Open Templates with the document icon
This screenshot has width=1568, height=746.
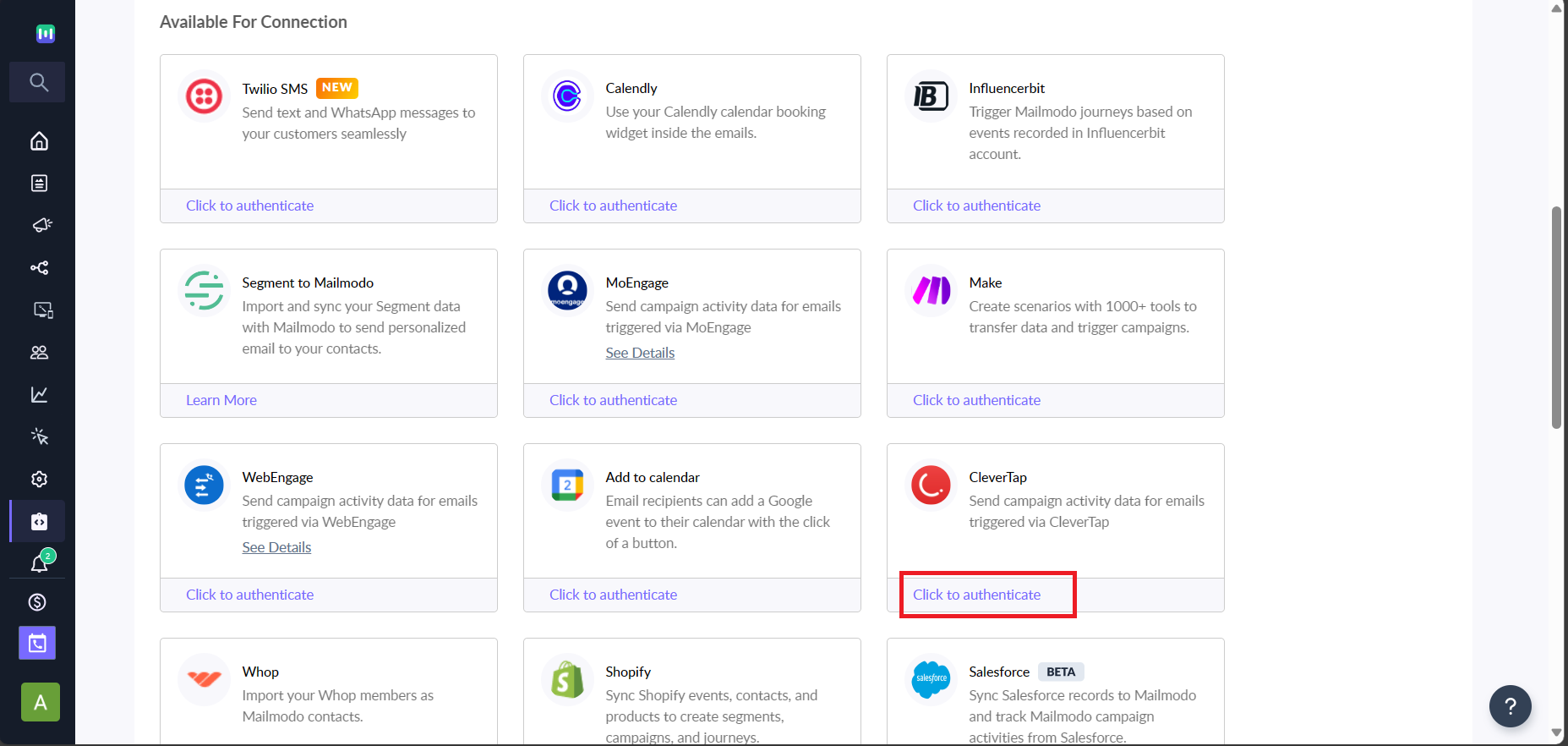tap(39, 184)
